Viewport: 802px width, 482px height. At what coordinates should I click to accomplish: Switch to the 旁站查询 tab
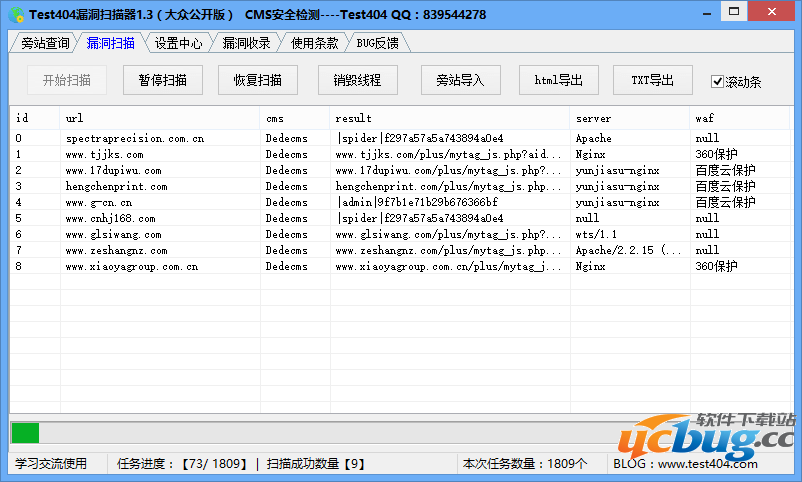point(45,43)
